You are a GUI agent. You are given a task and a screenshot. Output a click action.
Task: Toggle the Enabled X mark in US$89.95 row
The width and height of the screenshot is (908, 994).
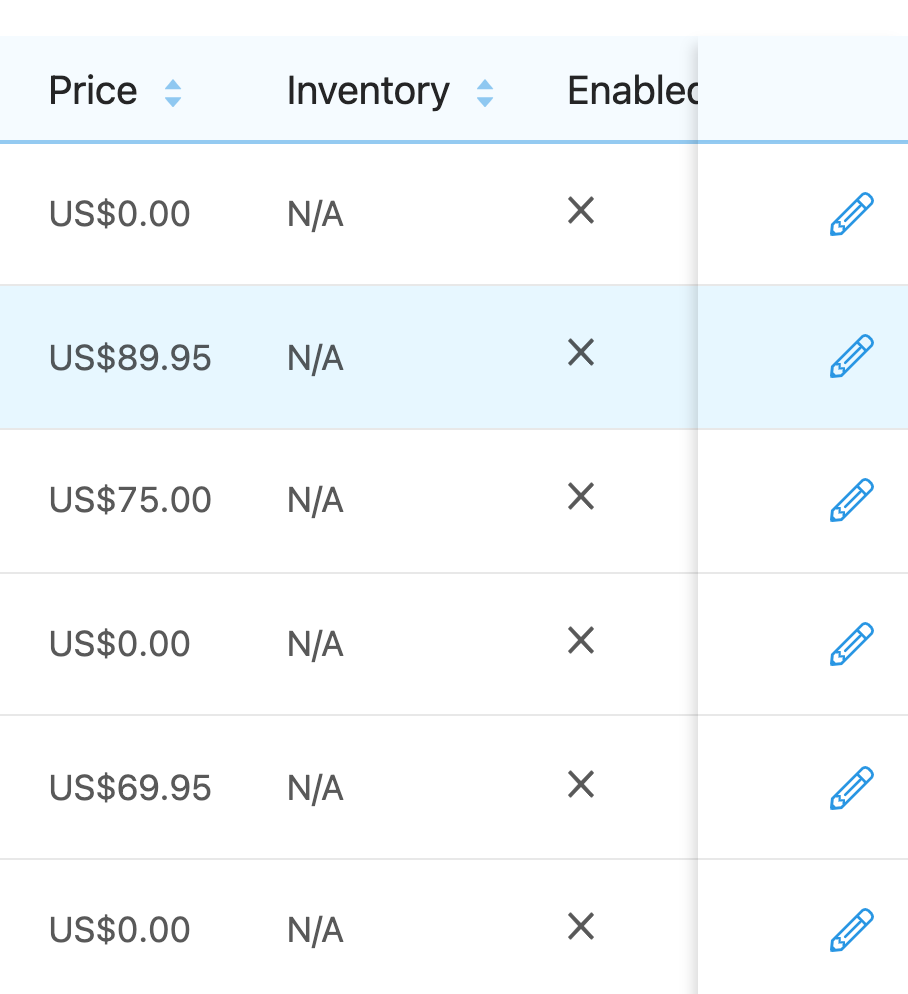click(581, 353)
